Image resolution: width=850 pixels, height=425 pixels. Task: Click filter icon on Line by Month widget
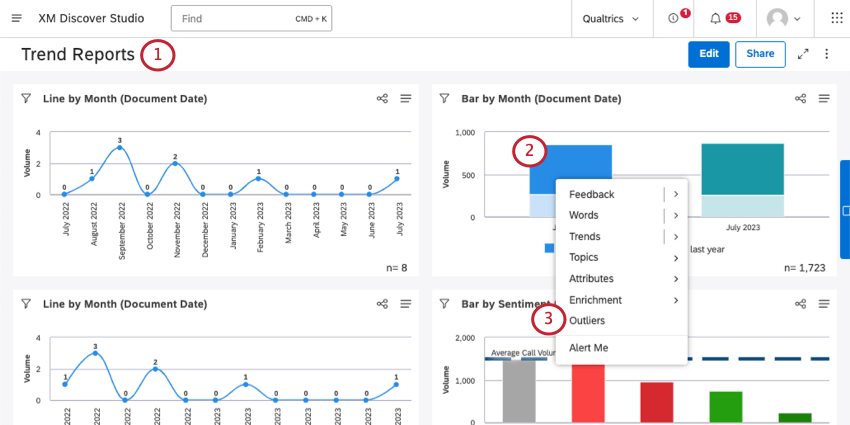click(x=26, y=99)
